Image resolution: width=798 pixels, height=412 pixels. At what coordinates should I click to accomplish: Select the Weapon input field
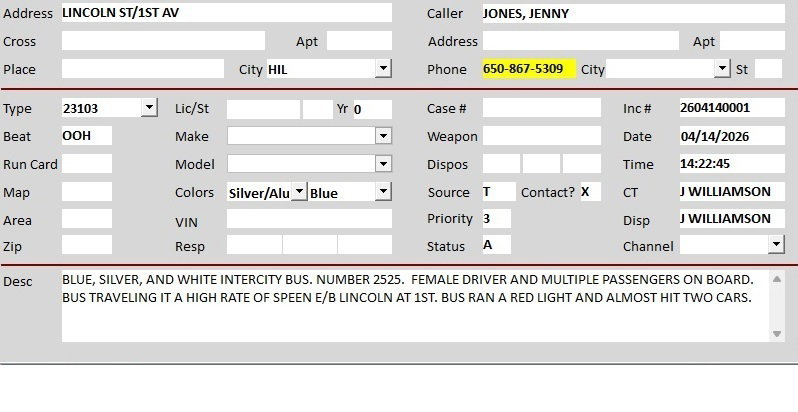click(x=541, y=136)
